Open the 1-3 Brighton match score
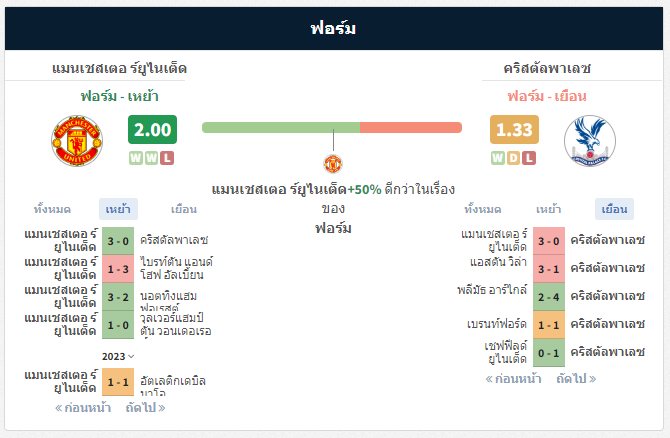Viewport: 670px width, 438px height. 118,269
